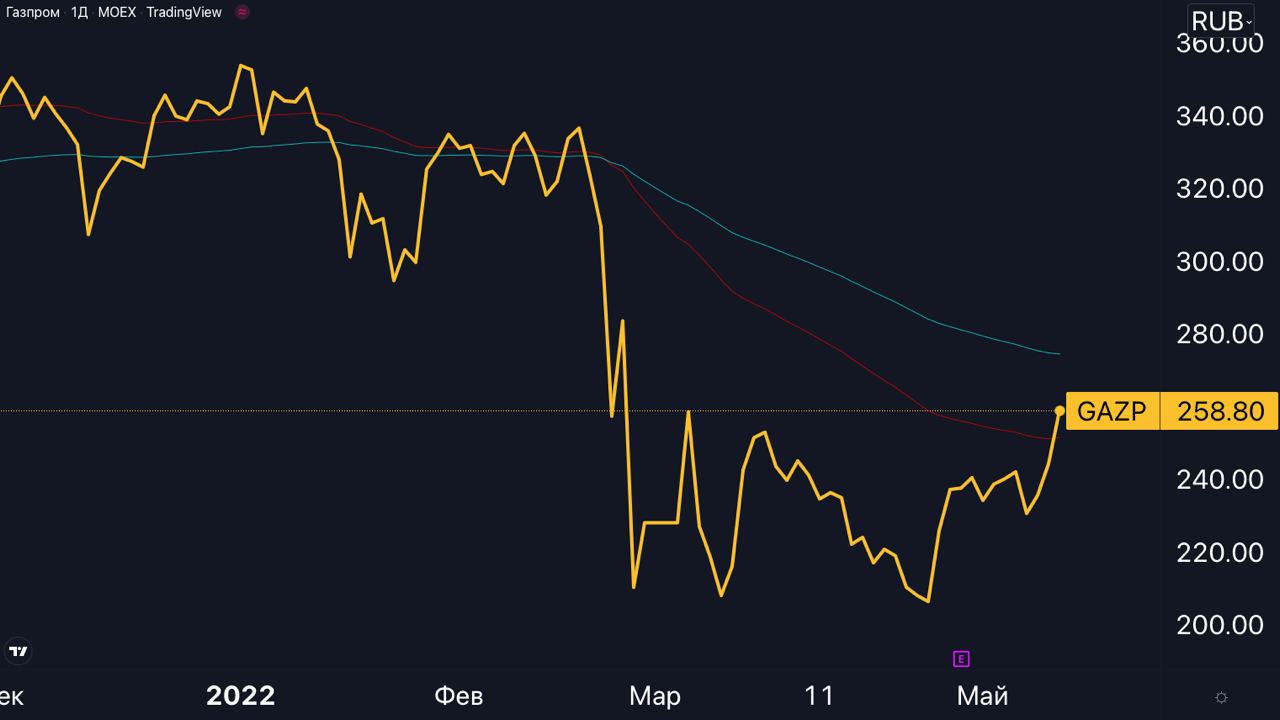Click the Май label on the time axis
Image resolution: width=1280 pixels, height=720 pixels.
(x=982, y=696)
